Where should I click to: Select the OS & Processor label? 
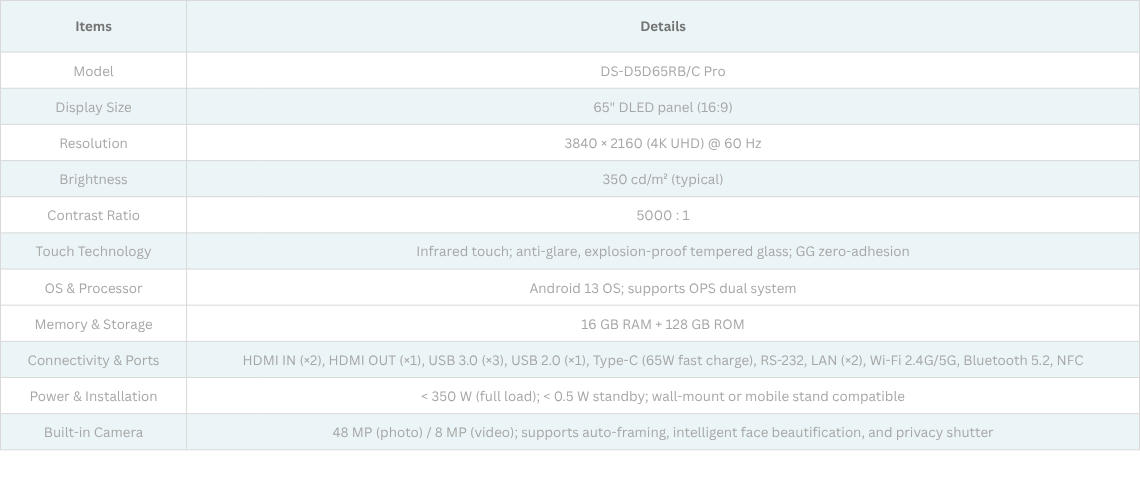[93, 288]
